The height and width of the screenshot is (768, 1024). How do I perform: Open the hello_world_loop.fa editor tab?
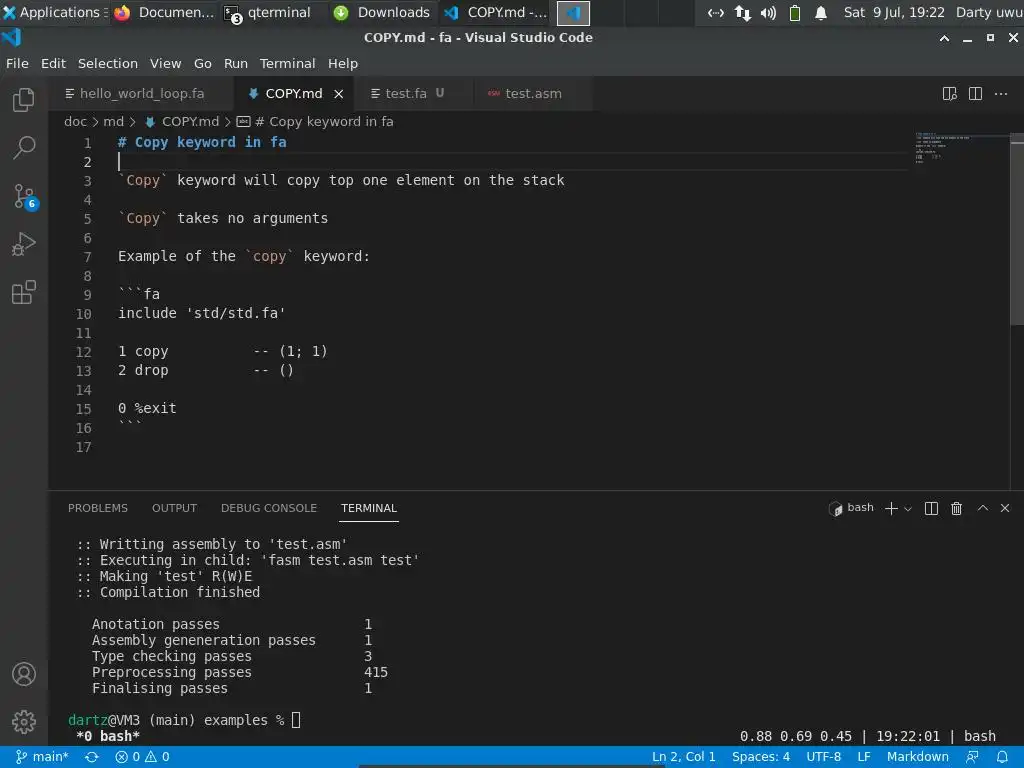point(142,93)
